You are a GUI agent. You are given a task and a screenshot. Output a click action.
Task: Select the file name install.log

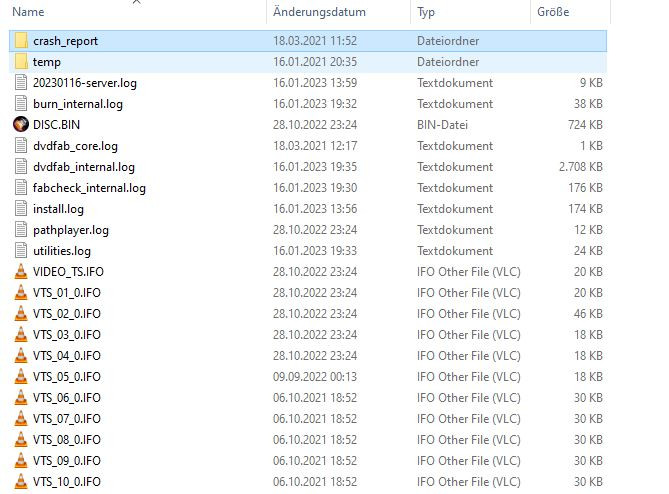coord(58,209)
